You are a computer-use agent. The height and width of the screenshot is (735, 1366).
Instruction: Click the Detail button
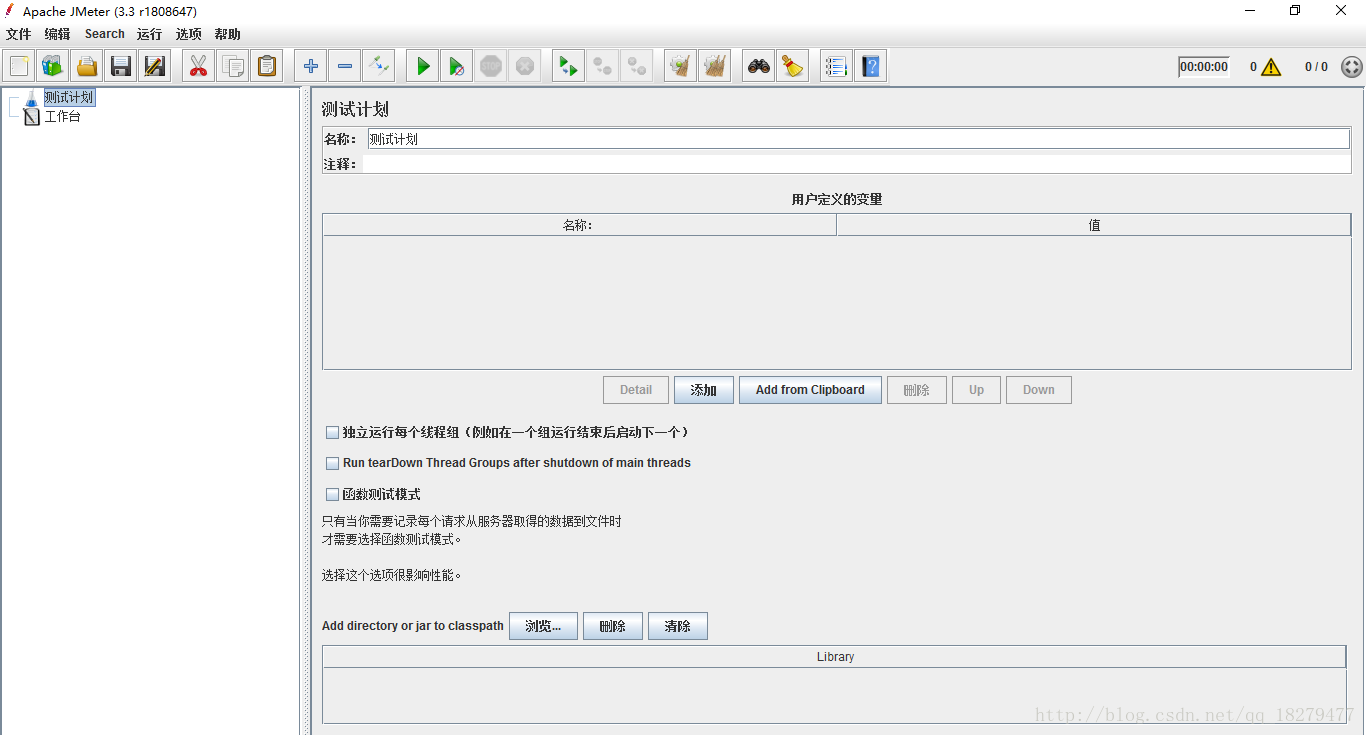pos(636,390)
